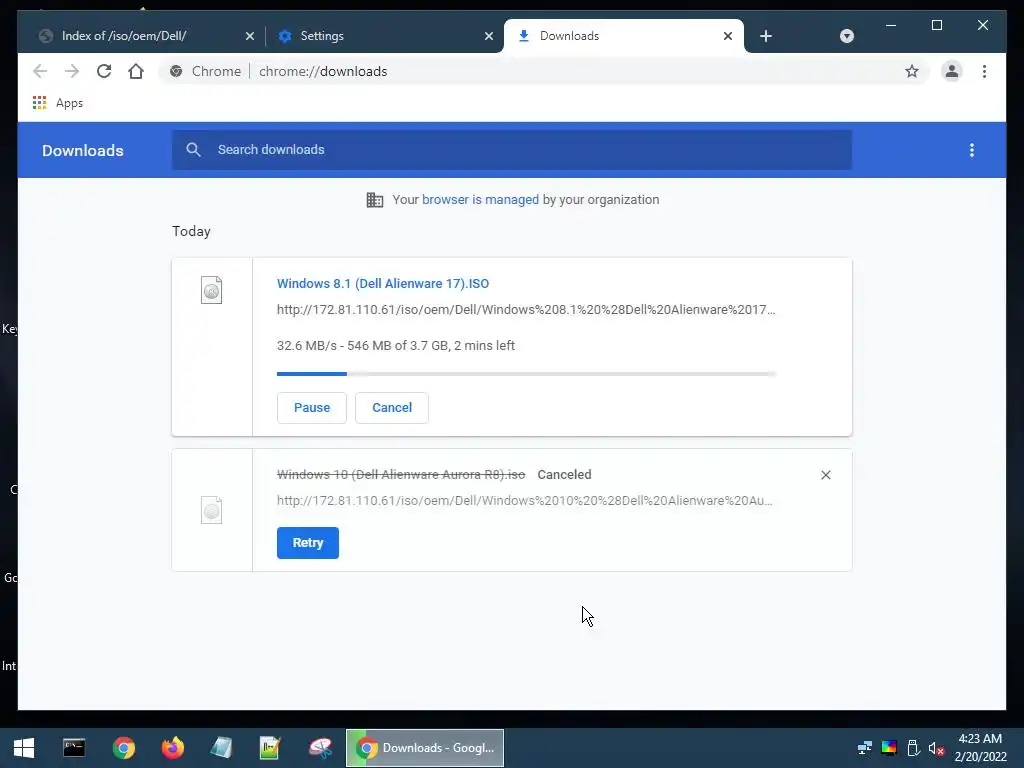Click the network icon in system tray

[864, 748]
